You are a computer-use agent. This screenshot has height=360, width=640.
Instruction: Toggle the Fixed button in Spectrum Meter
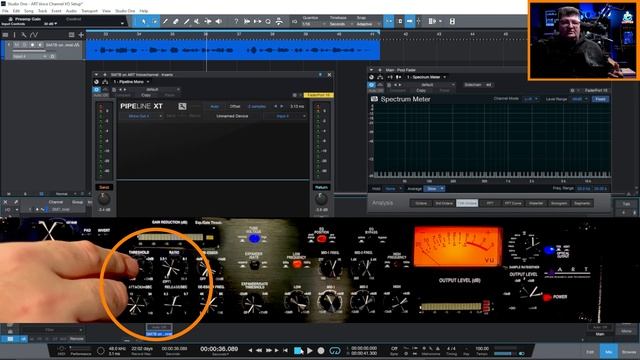pos(600,99)
